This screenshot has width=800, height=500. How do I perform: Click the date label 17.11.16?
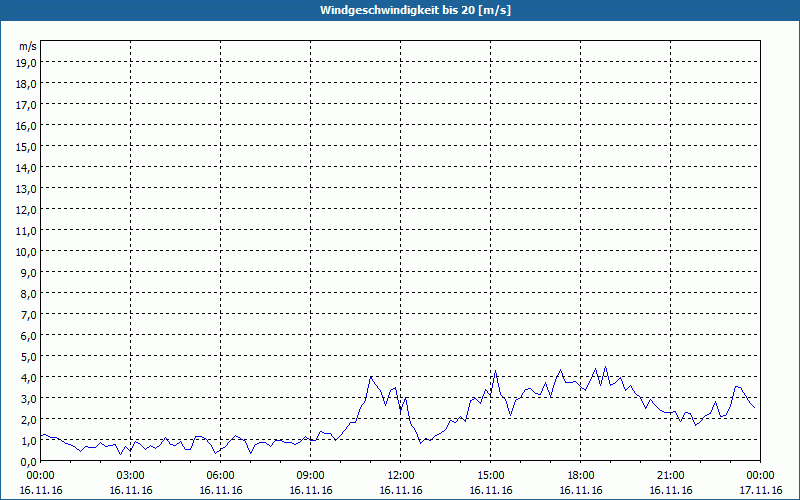pyautogui.click(x=760, y=490)
